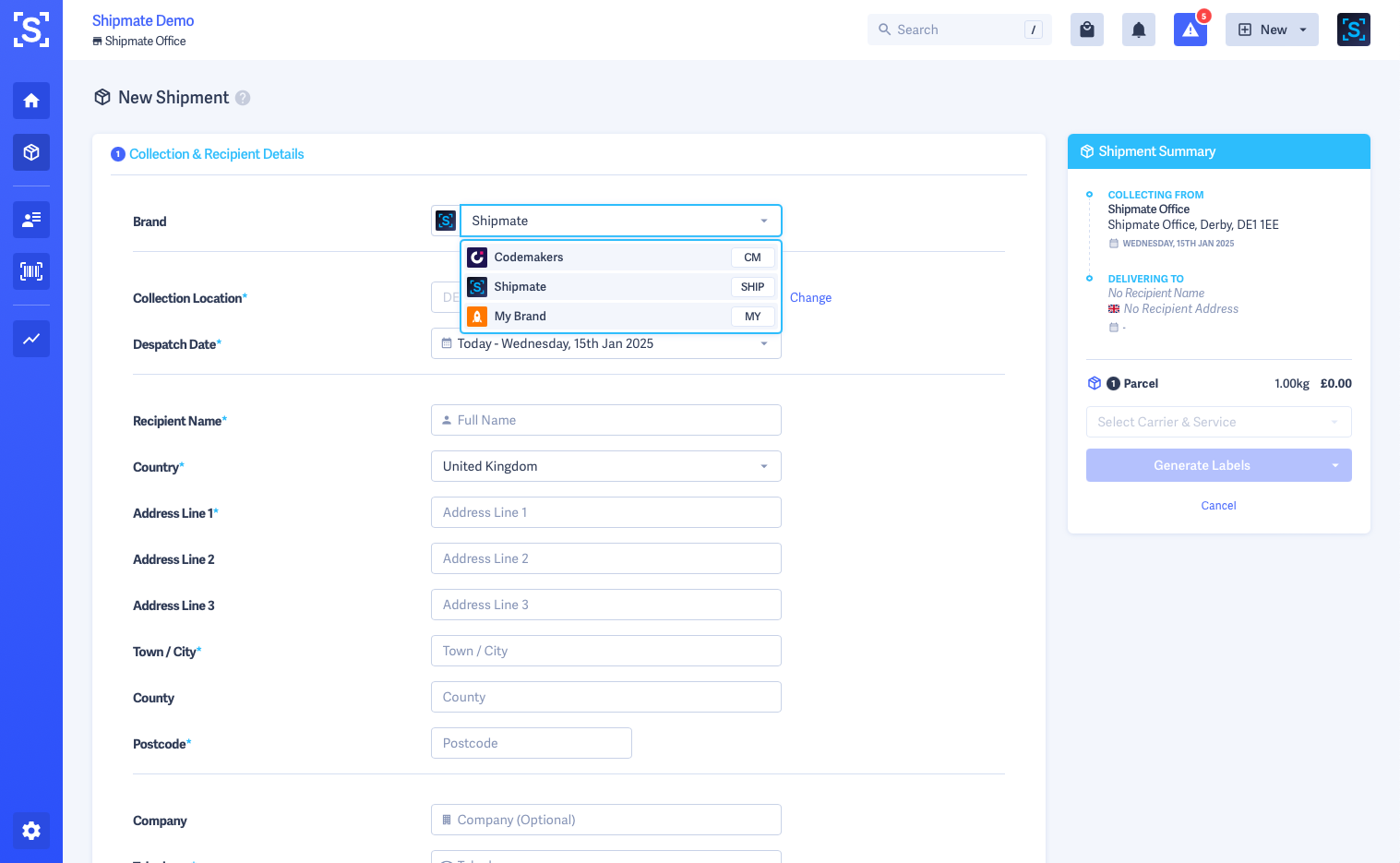
Task: Click the Postcode input field
Action: pos(532,743)
